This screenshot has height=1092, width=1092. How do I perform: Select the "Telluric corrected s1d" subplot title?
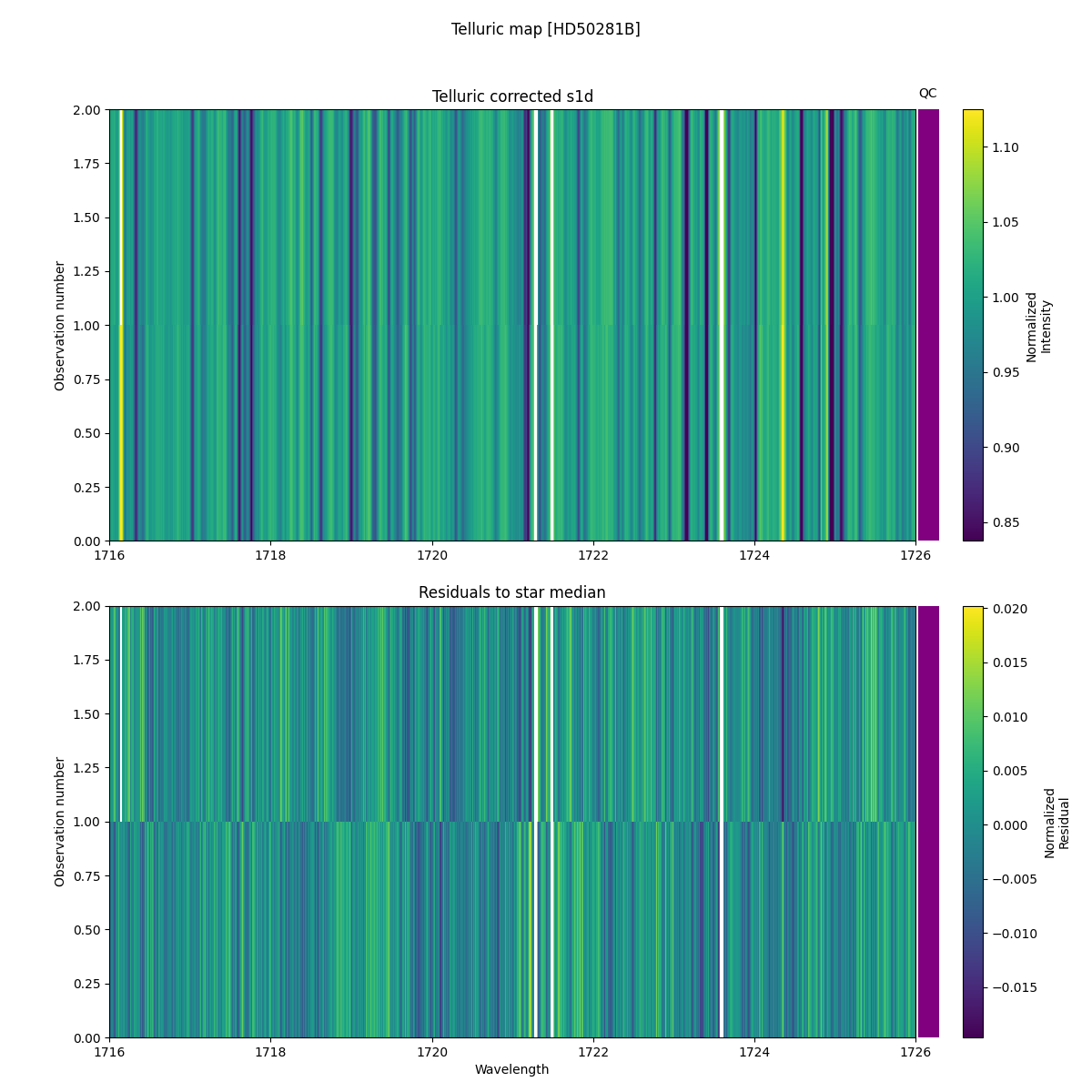pyautogui.click(x=512, y=96)
